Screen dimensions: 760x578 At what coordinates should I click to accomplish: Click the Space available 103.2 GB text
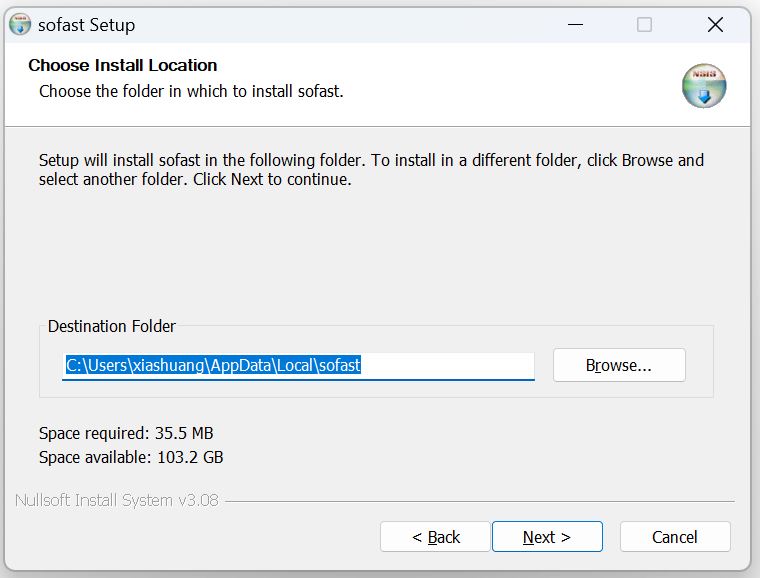click(x=131, y=457)
